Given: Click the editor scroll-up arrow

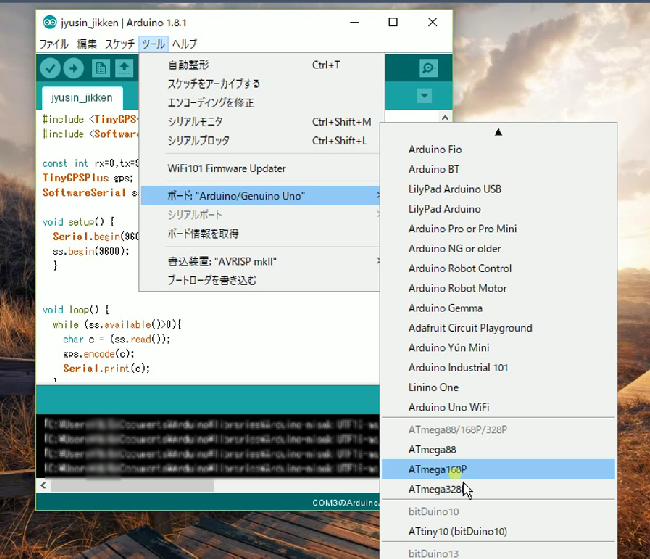Looking at the screenshot, I should [x=445, y=118].
